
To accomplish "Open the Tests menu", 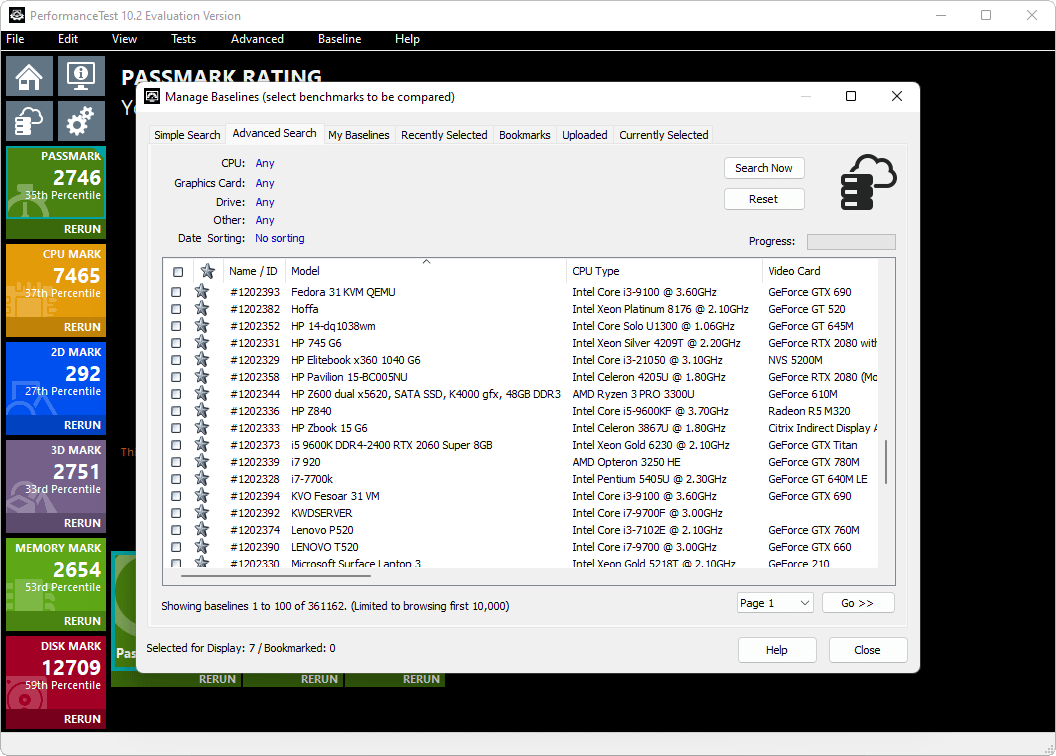I will click(183, 39).
